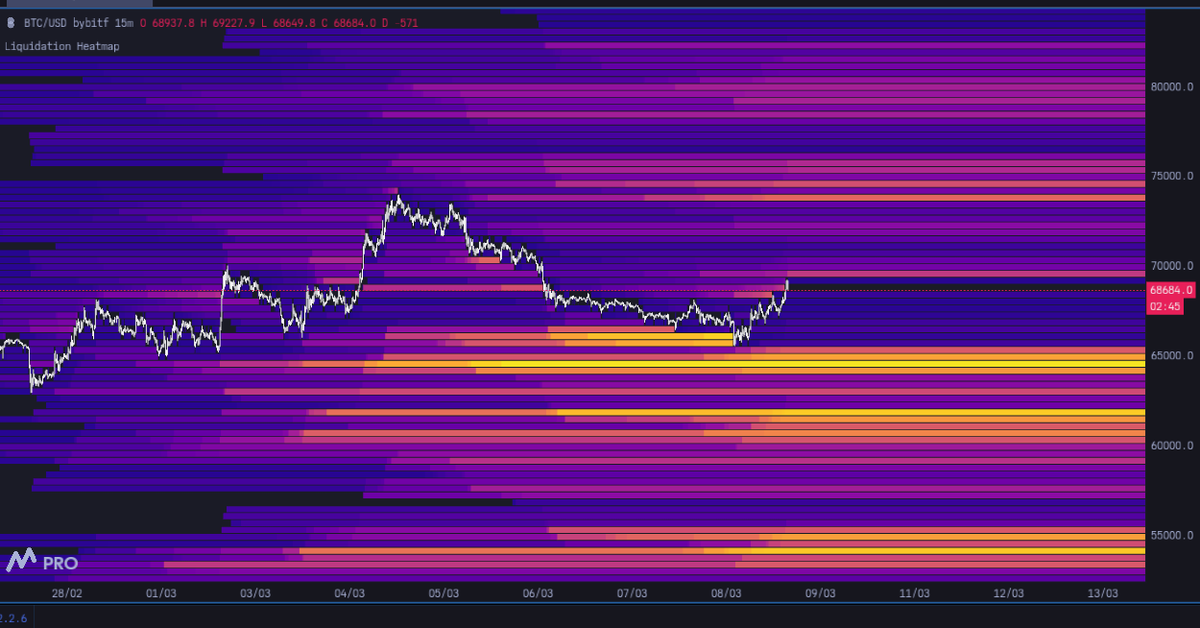This screenshot has width=1200, height=628.
Task: Click the 12/03 date on time axis
Action: pyautogui.click(x=1008, y=593)
